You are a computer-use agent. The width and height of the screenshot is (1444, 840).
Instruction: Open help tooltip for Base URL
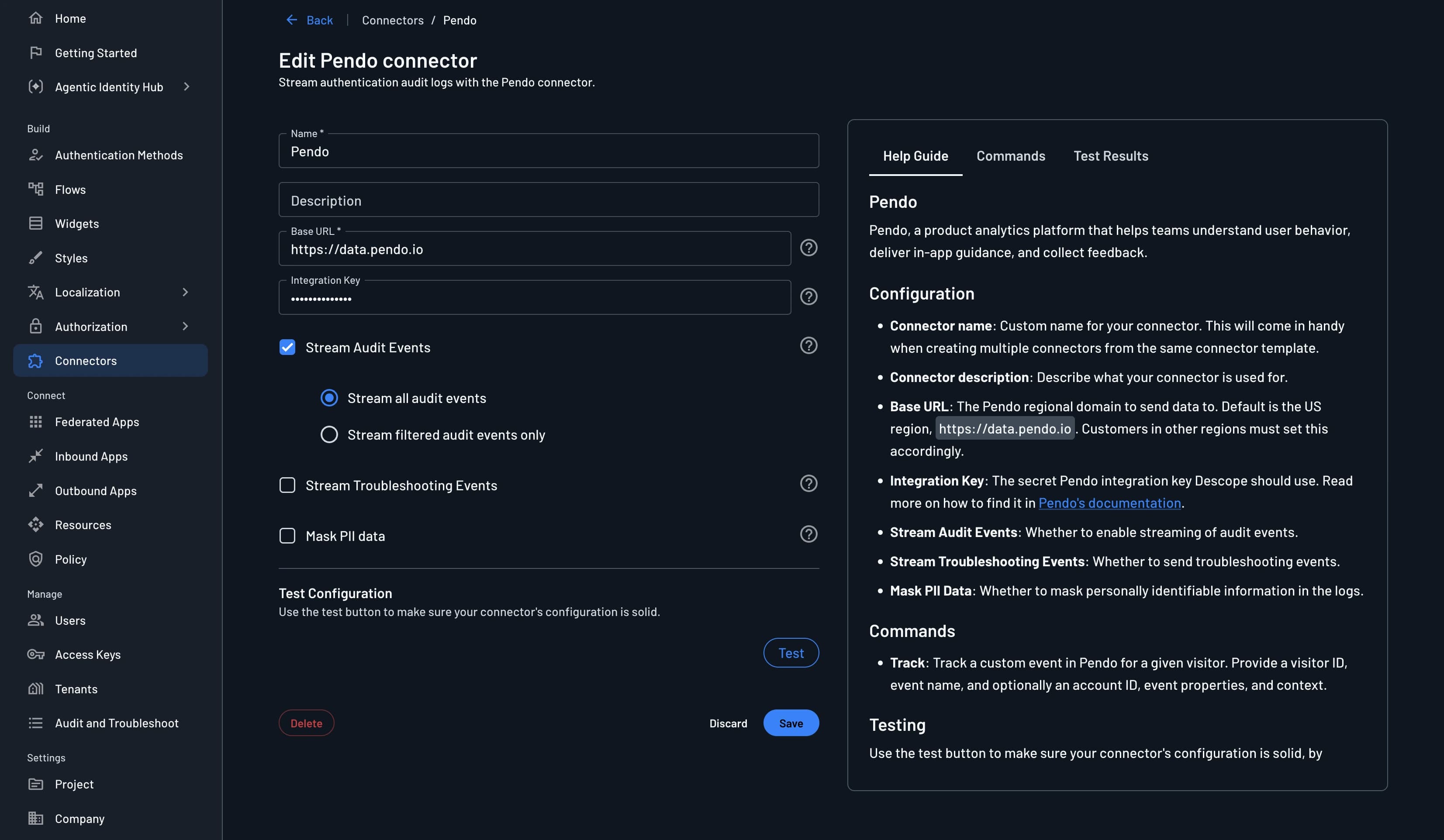(x=808, y=248)
